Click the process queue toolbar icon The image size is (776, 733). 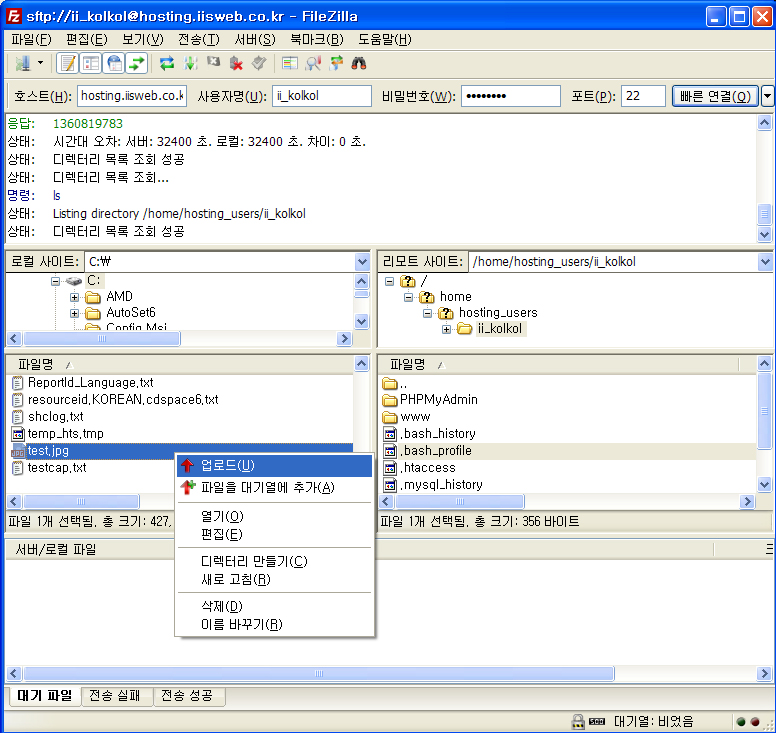point(190,64)
